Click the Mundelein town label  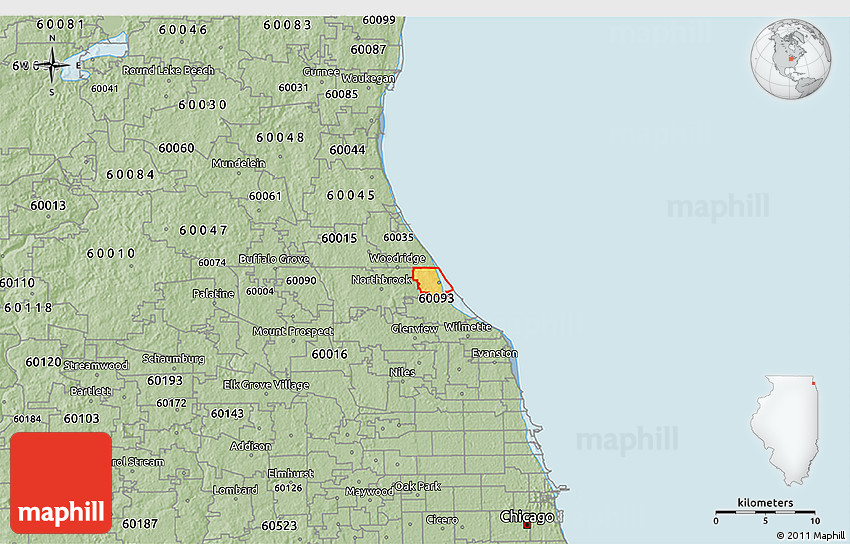238,163
